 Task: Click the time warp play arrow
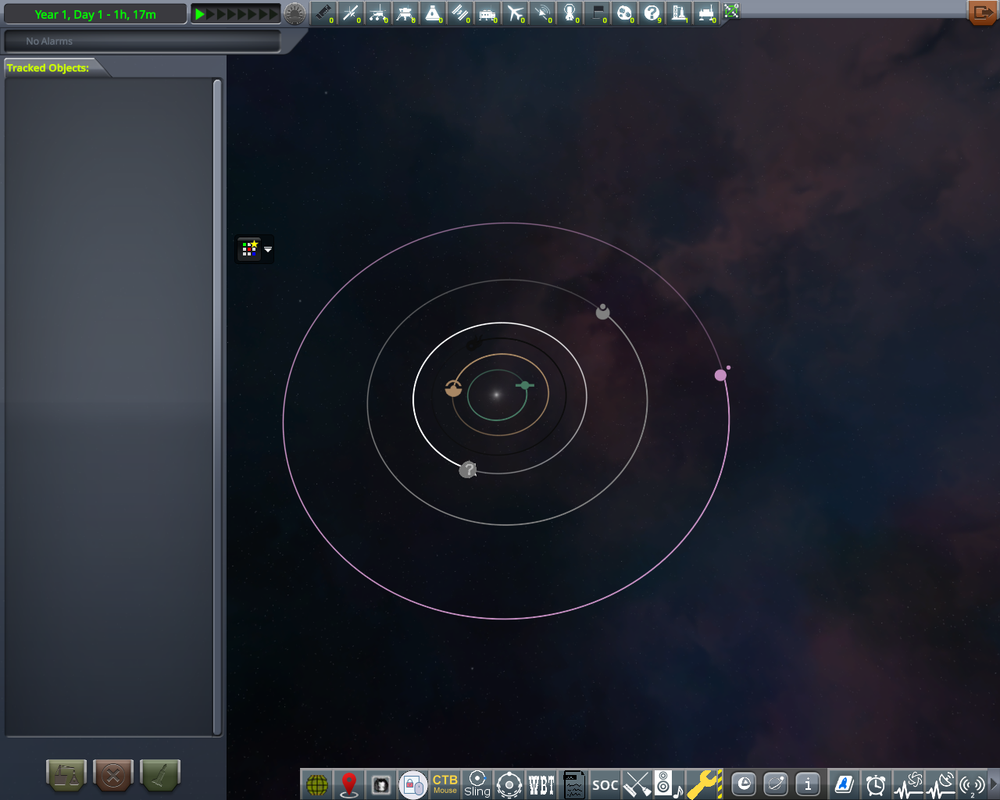200,14
